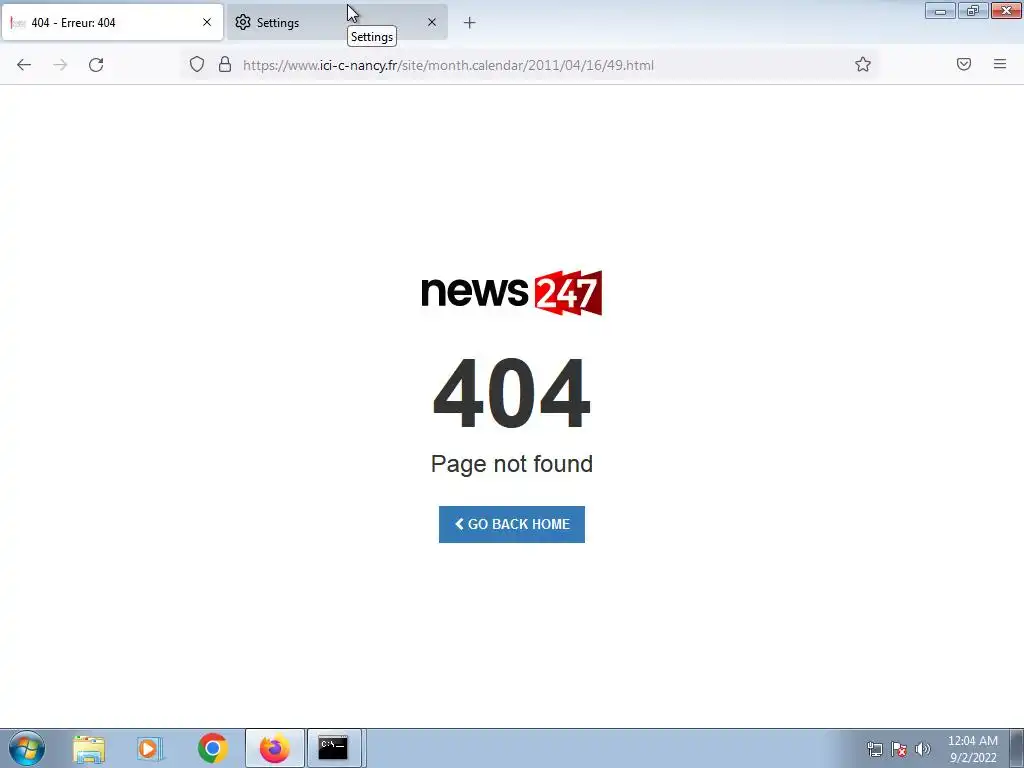The height and width of the screenshot is (768, 1024).
Task: Close the Settings tab
Action: click(432, 22)
